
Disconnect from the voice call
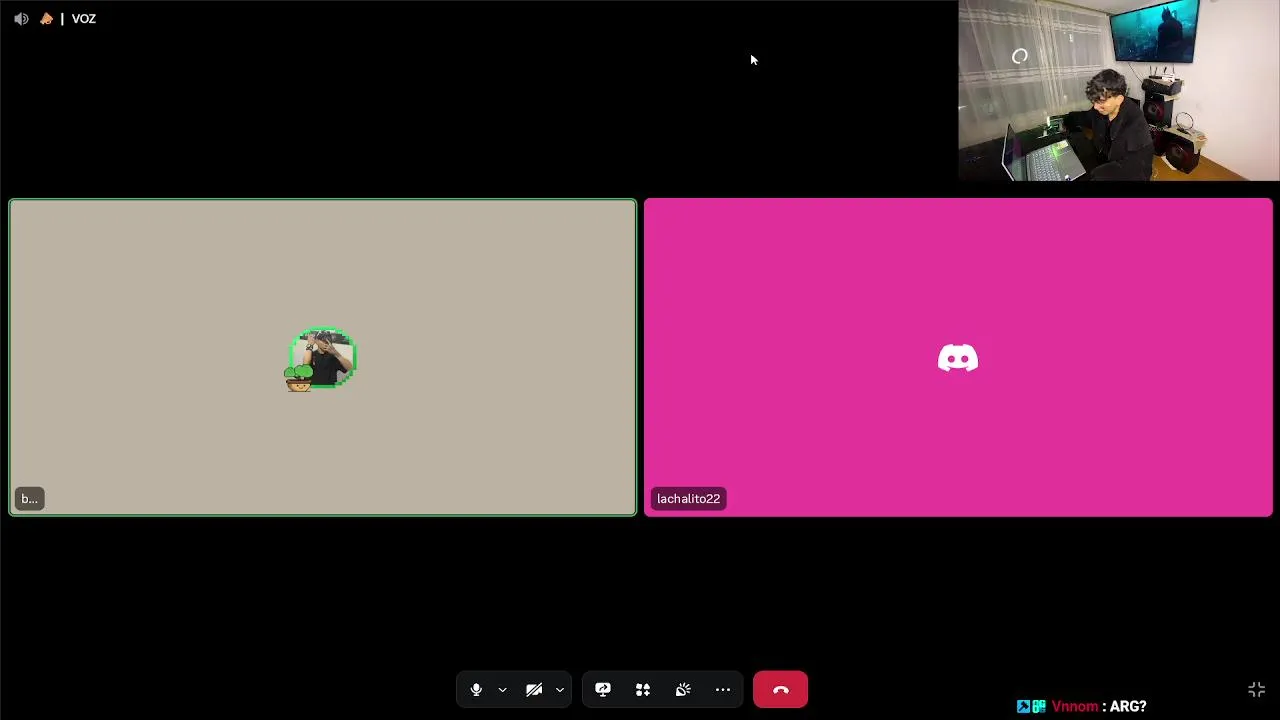click(780, 690)
